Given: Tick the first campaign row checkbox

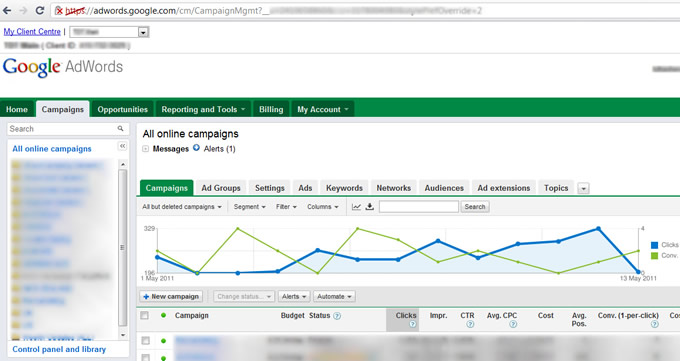Looking at the screenshot, I should tap(146, 341).
